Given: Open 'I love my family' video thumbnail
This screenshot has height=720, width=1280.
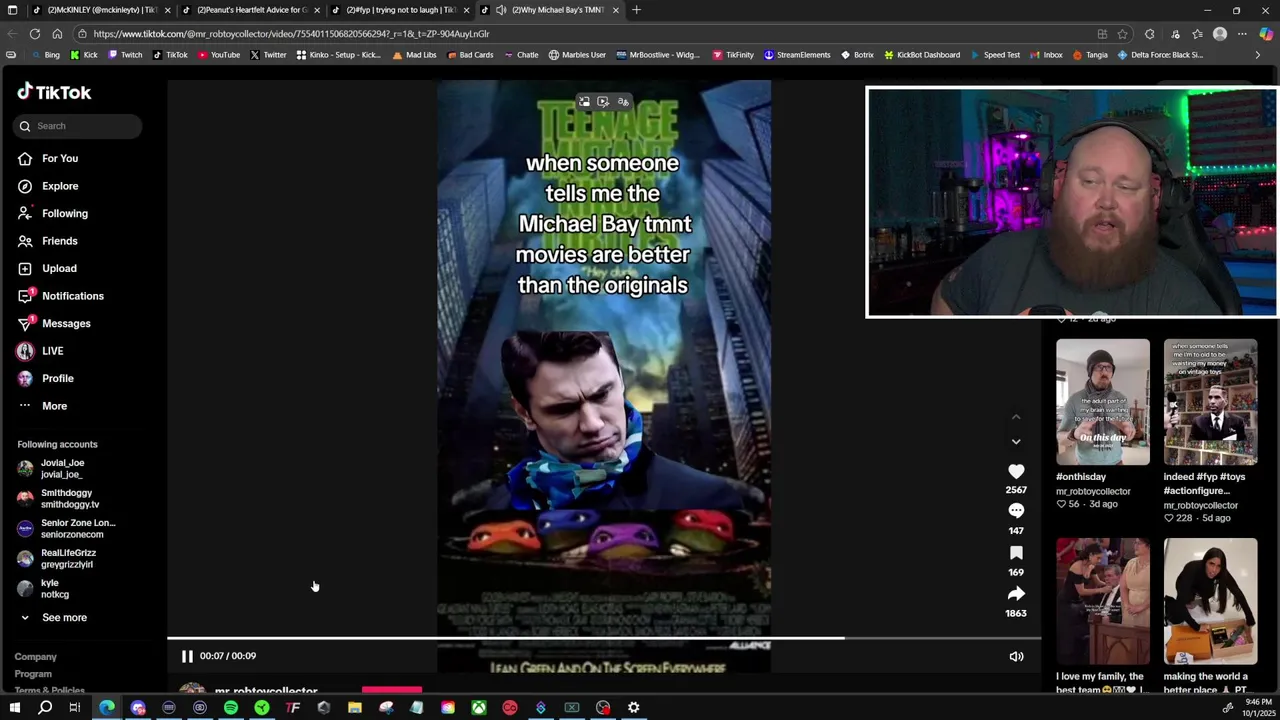Looking at the screenshot, I should point(1103,601).
